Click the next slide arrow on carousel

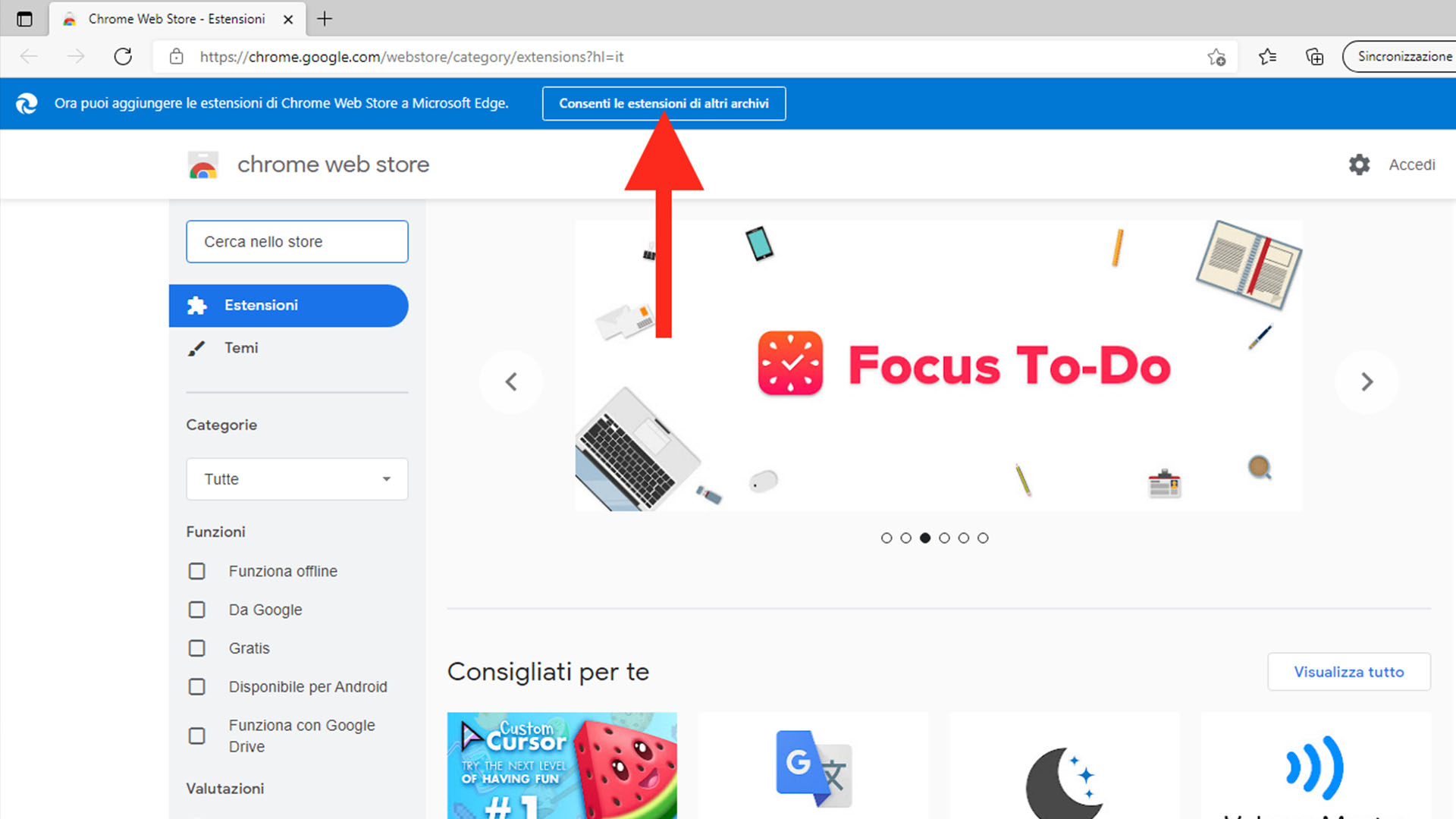point(1366,382)
